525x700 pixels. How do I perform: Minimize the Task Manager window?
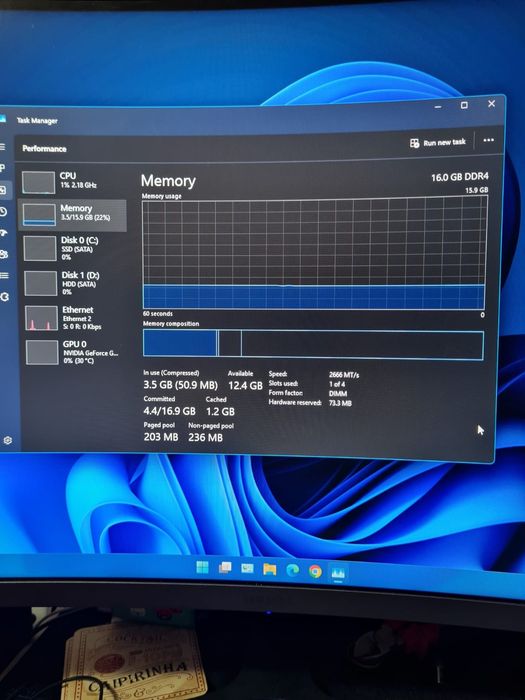[x=438, y=107]
